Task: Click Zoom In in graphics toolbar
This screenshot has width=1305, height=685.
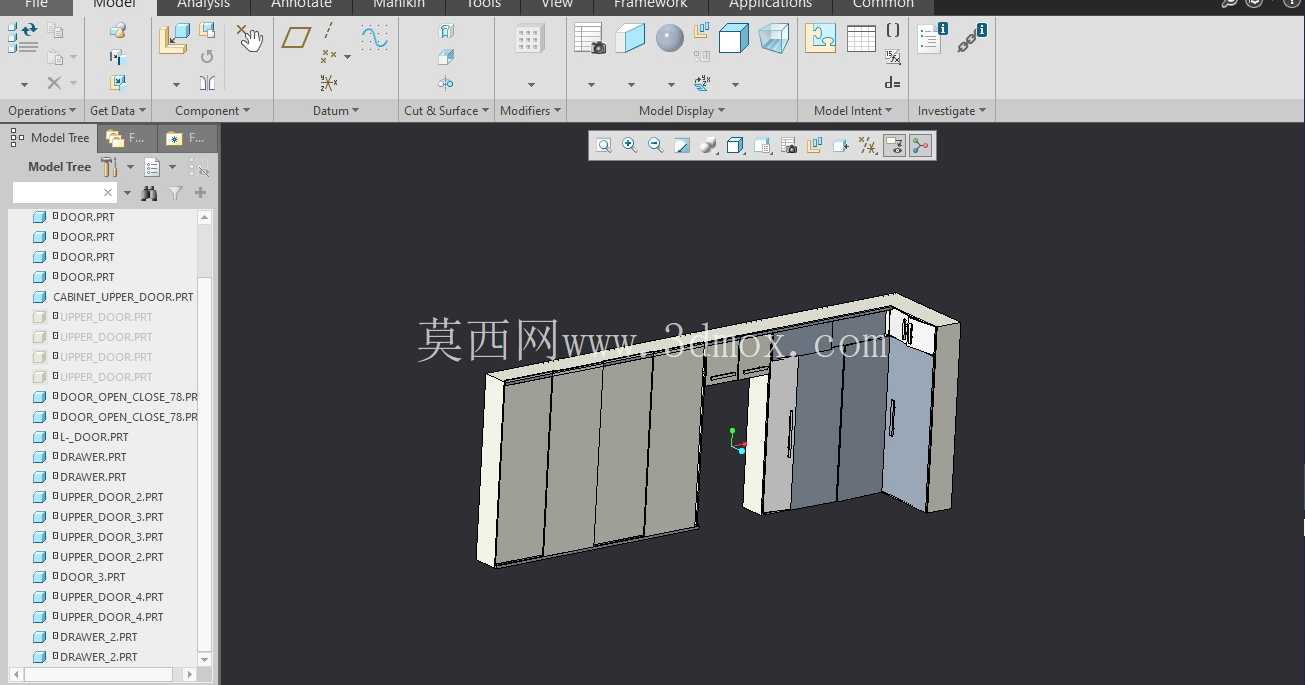Action: 630,146
